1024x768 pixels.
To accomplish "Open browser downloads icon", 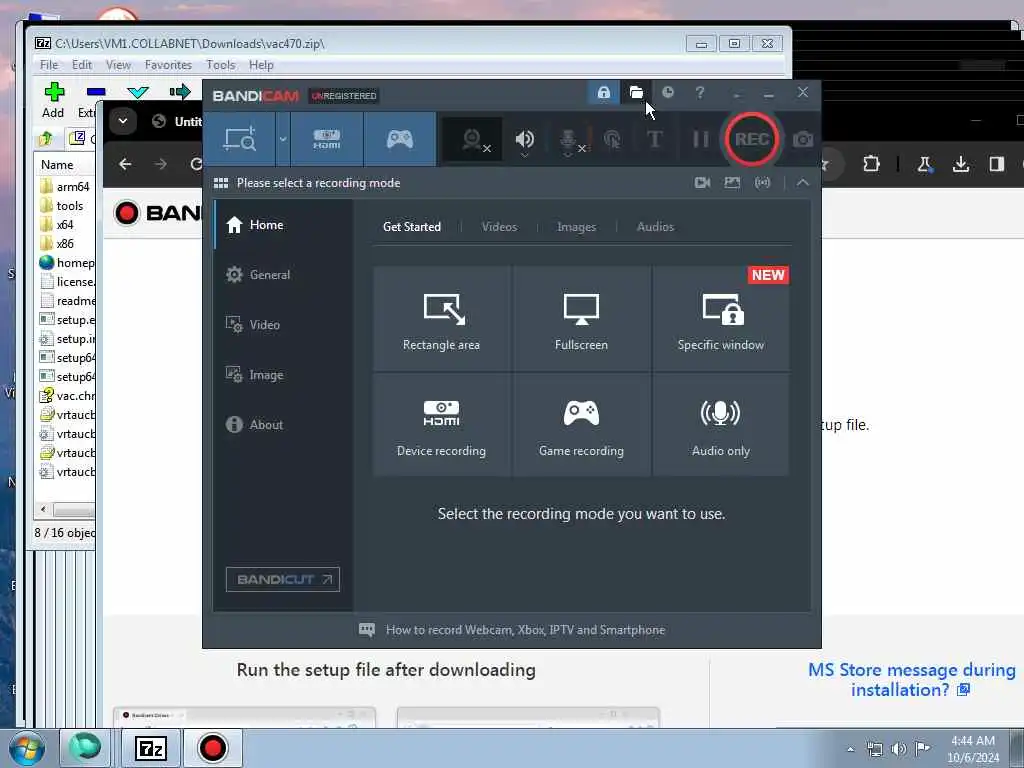I will (x=960, y=164).
